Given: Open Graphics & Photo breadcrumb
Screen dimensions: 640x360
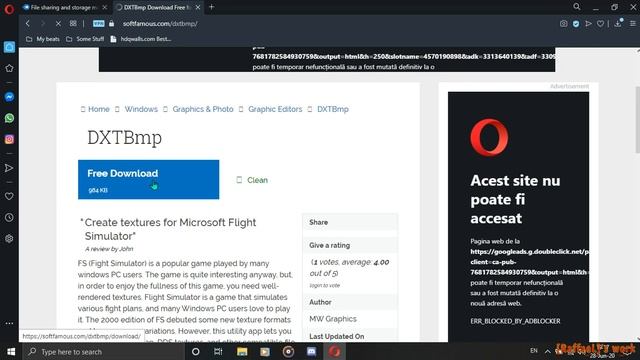Looking at the screenshot, I should pos(203,109).
